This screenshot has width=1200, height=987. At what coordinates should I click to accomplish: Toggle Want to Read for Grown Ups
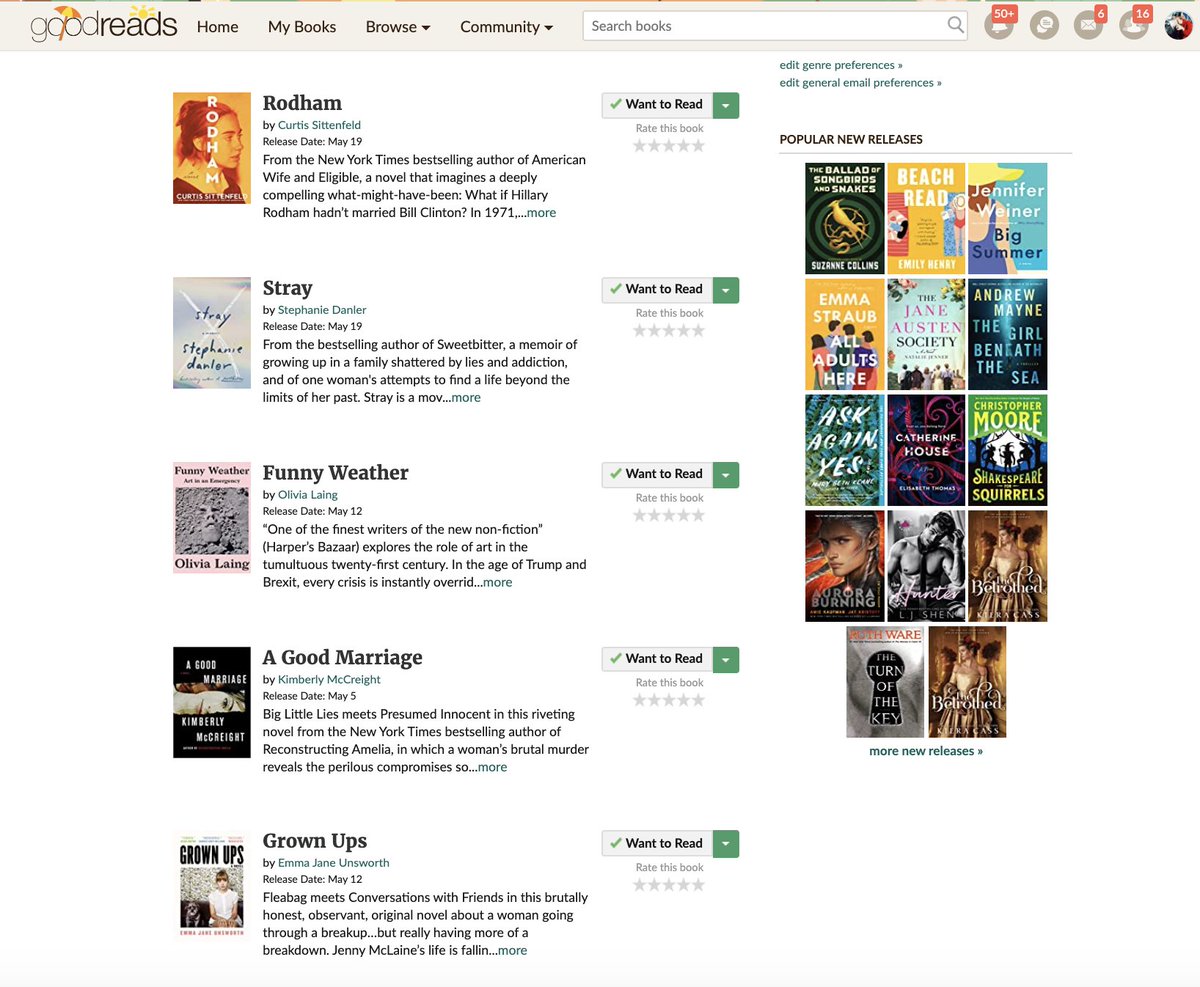click(657, 843)
